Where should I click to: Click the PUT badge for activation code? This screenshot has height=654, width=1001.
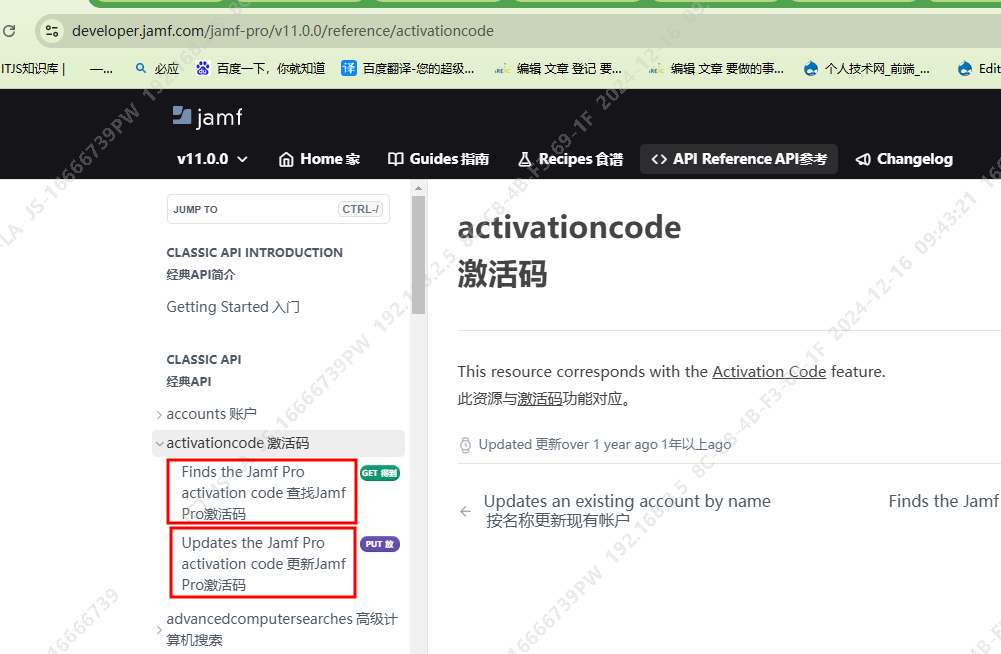point(380,544)
